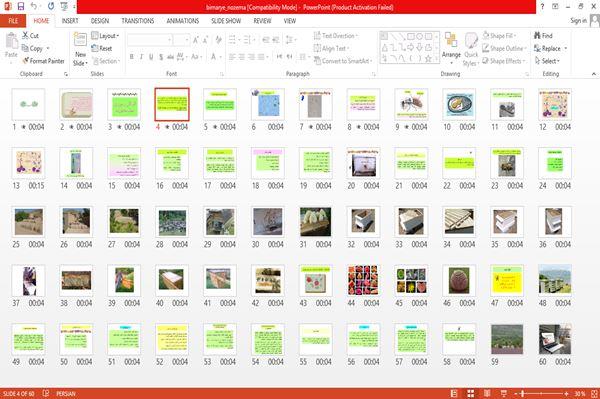Expand the Shape Fill dropdown

tap(499, 36)
